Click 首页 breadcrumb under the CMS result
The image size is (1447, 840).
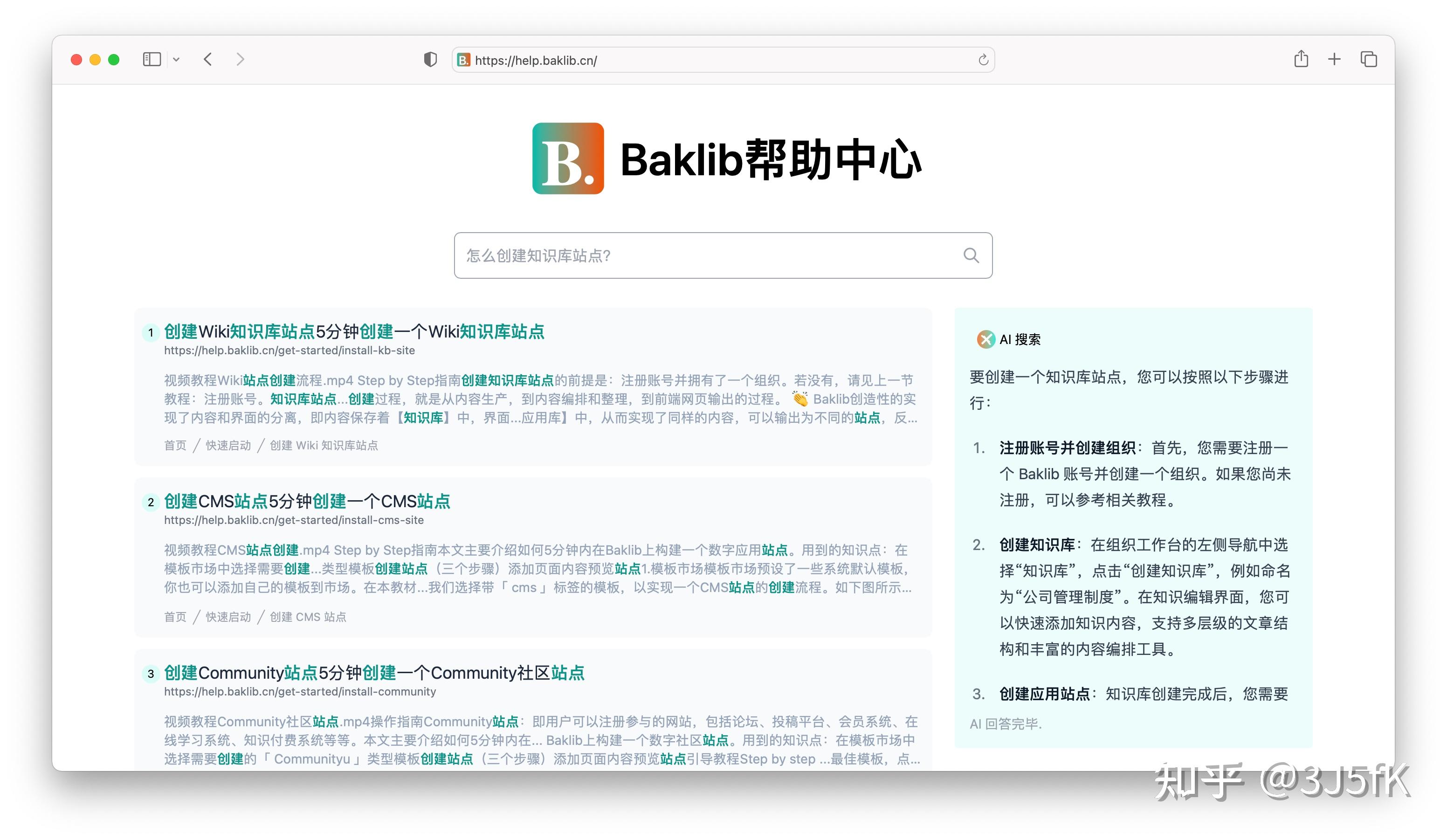175,617
